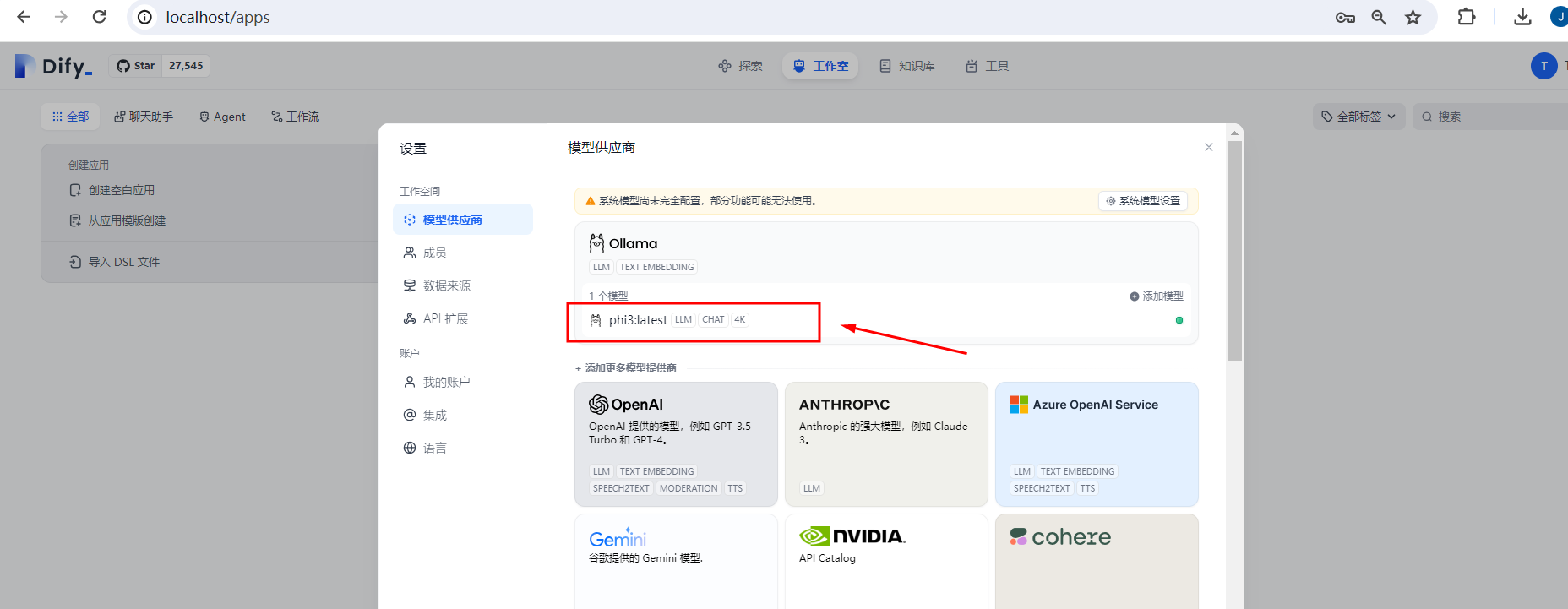Image resolution: width=1568 pixels, height=609 pixels.
Task: Collapse the 1 个模型 list
Action: pos(608,296)
